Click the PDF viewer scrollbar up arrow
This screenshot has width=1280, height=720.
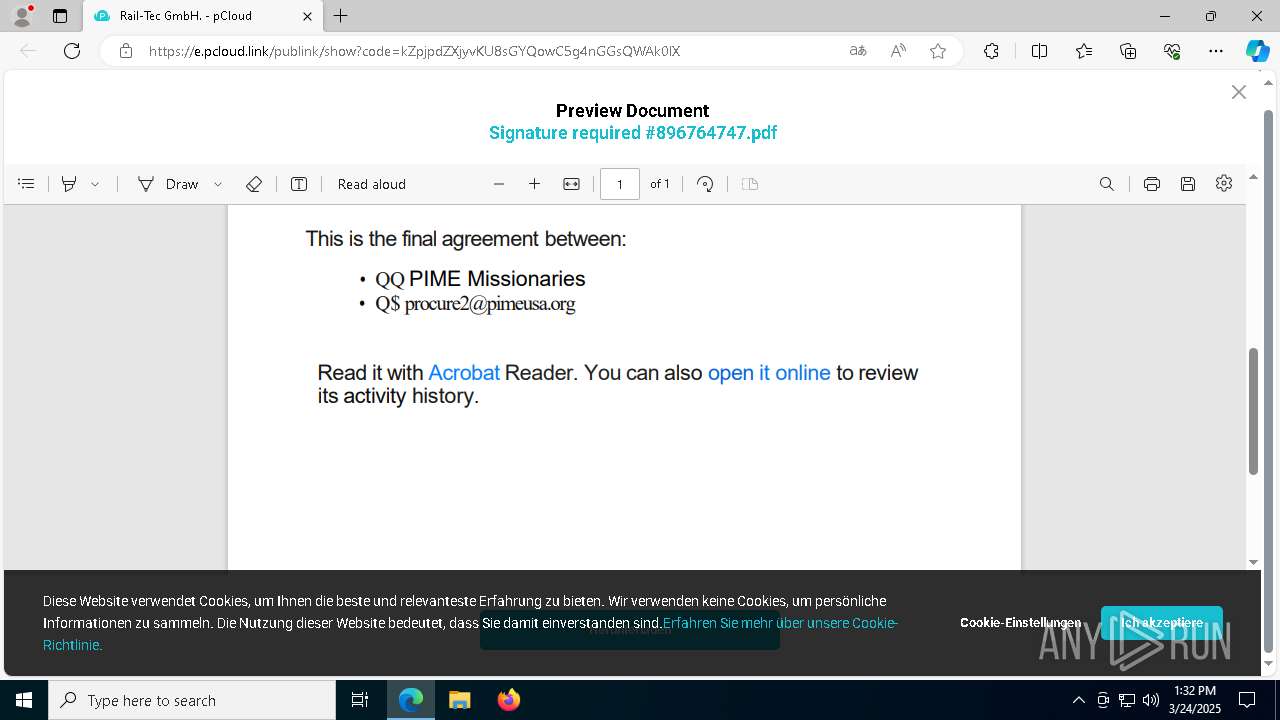pos(1254,177)
